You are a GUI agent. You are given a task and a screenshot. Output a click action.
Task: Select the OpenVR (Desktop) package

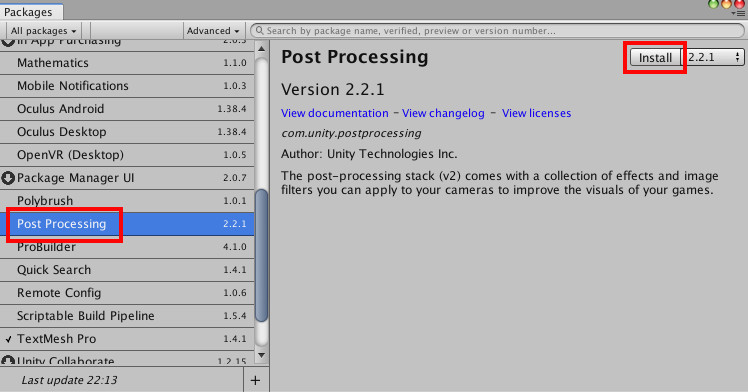point(127,155)
